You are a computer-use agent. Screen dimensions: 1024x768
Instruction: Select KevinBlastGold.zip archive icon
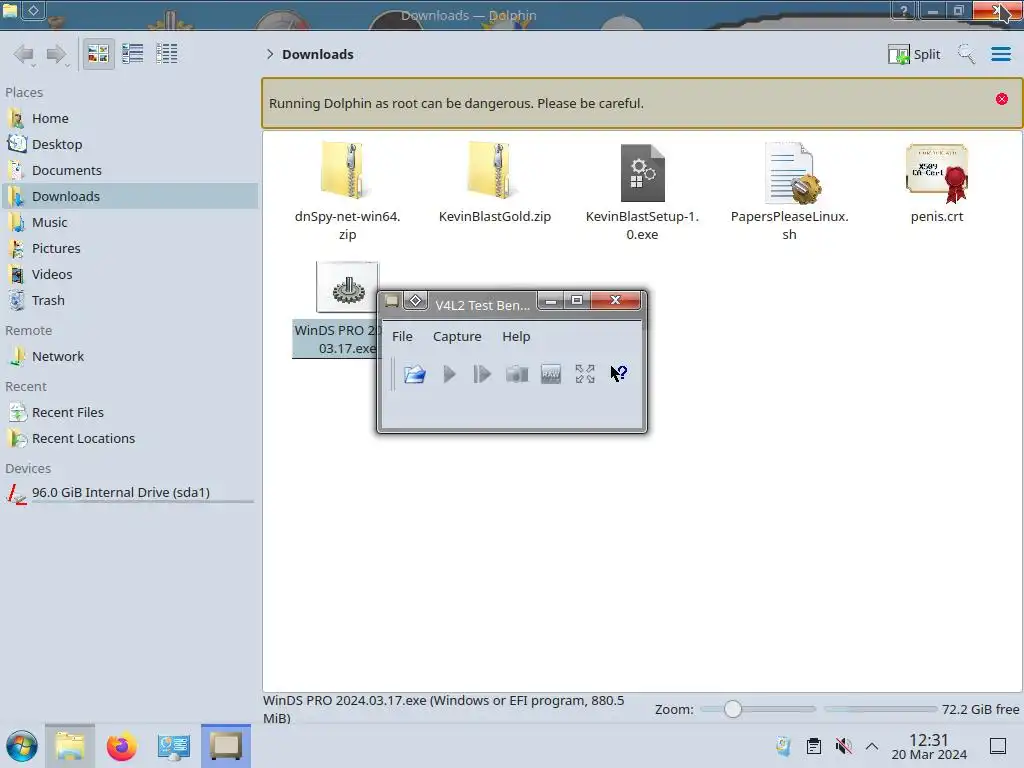click(x=494, y=171)
